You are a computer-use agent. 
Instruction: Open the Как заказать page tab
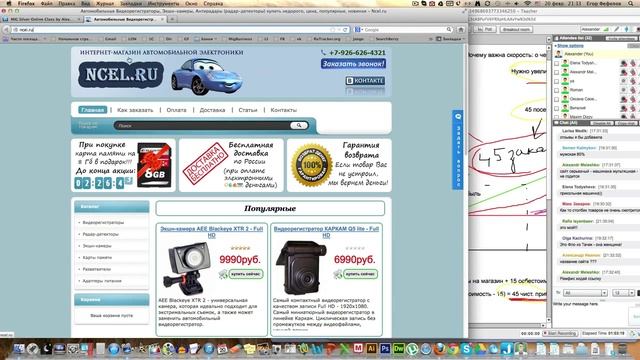point(135,110)
